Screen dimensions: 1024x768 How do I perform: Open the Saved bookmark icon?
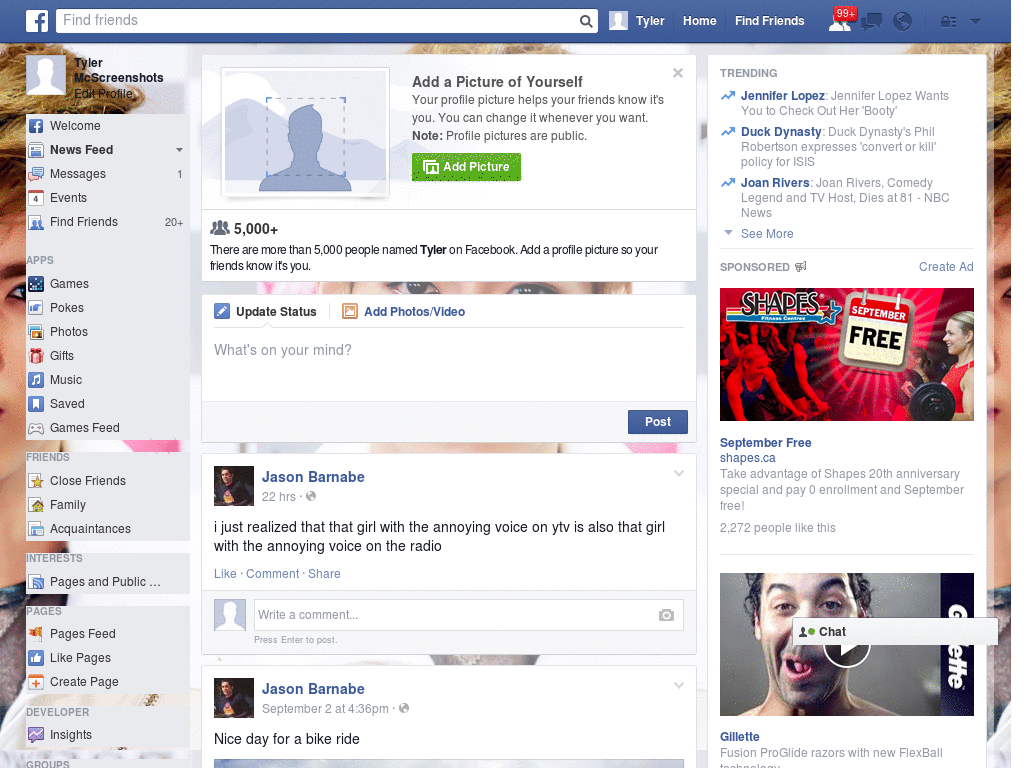tap(36, 404)
